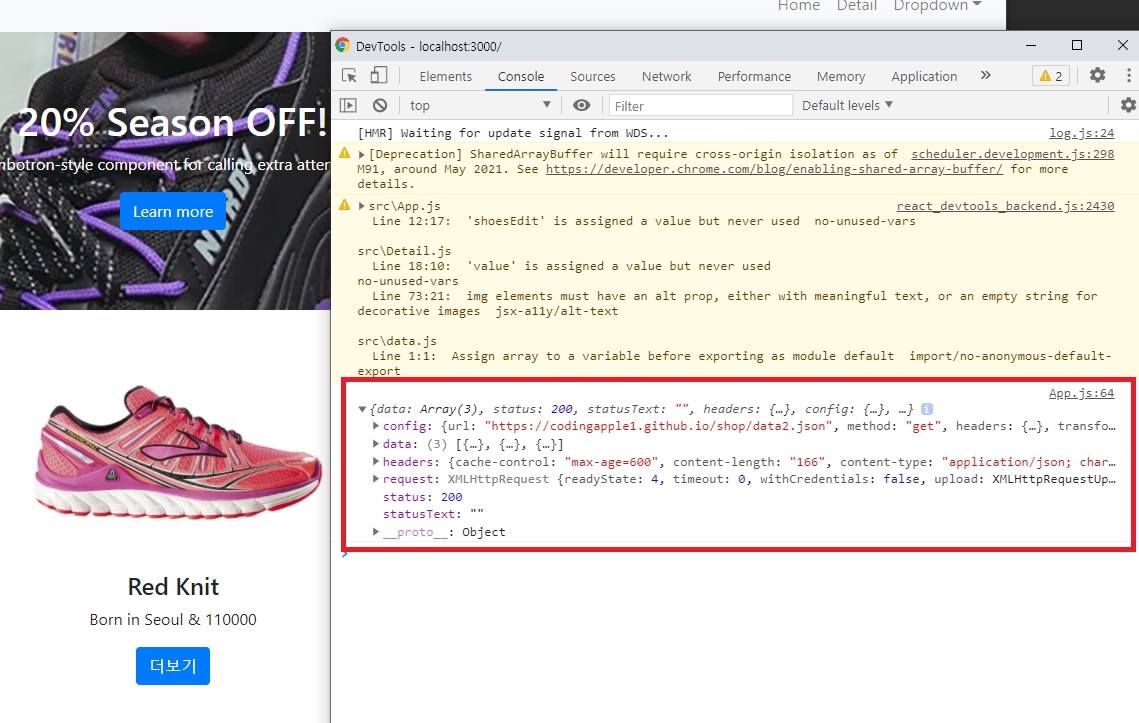Click the console prompt input line
This screenshot has height=723, width=1139.
[x=734, y=555]
